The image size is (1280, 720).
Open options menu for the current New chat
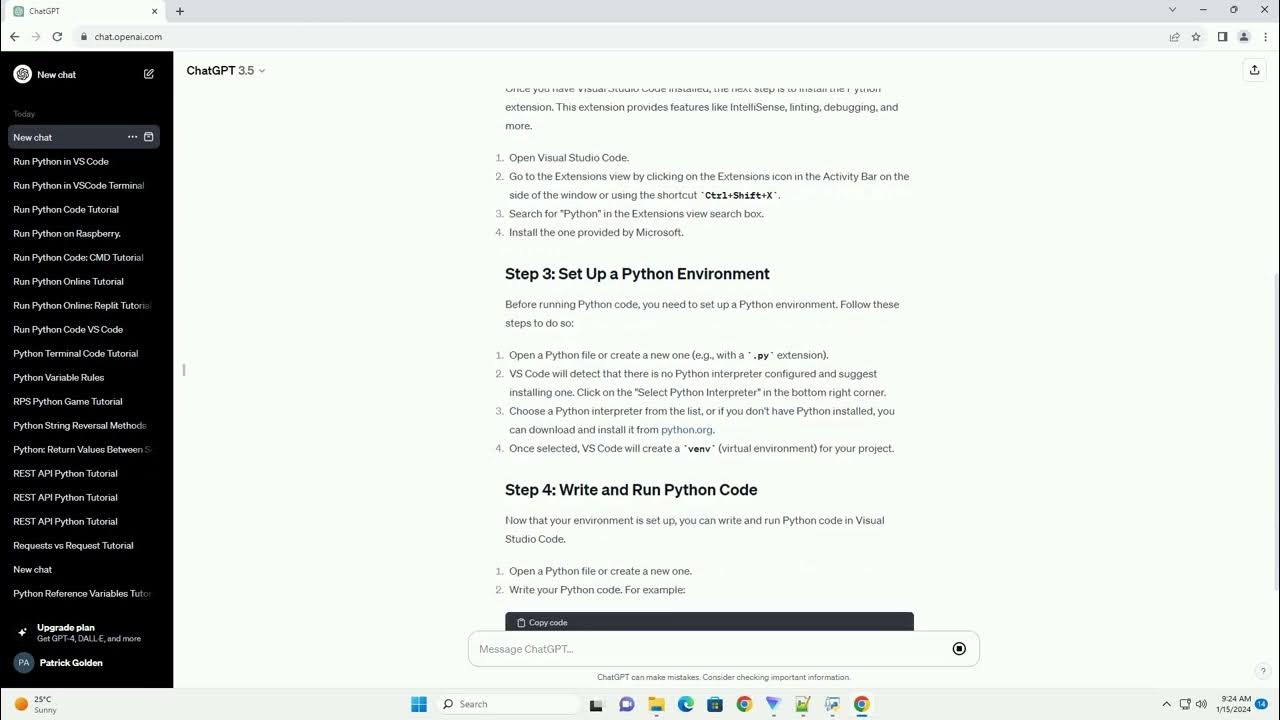(132, 137)
